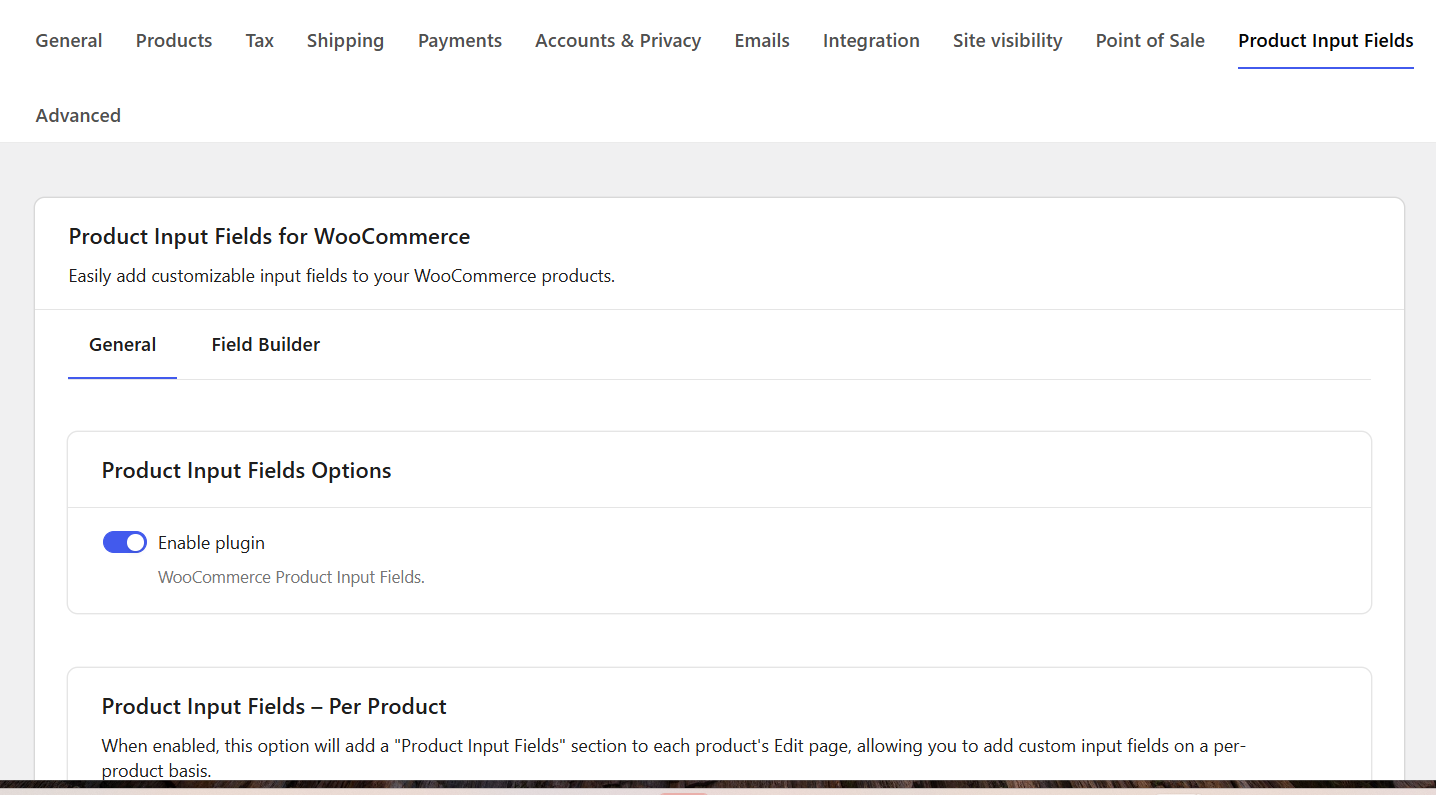This screenshot has width=1436, height=795.
Task: Open the Point of Sale tab
Action: 1150,41
